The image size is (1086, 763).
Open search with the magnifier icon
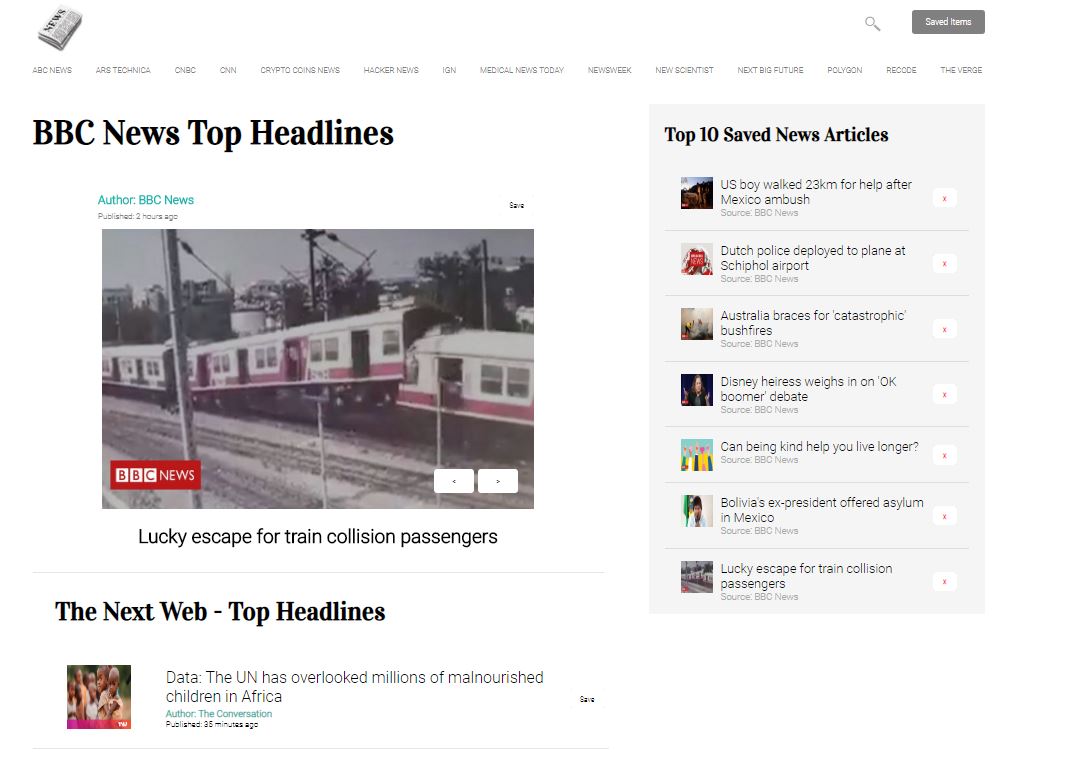click(872, 24)
